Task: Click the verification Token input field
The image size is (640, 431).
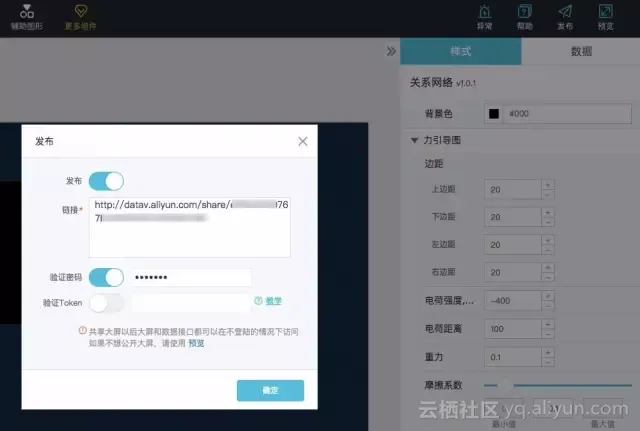Action: [191, 303]
